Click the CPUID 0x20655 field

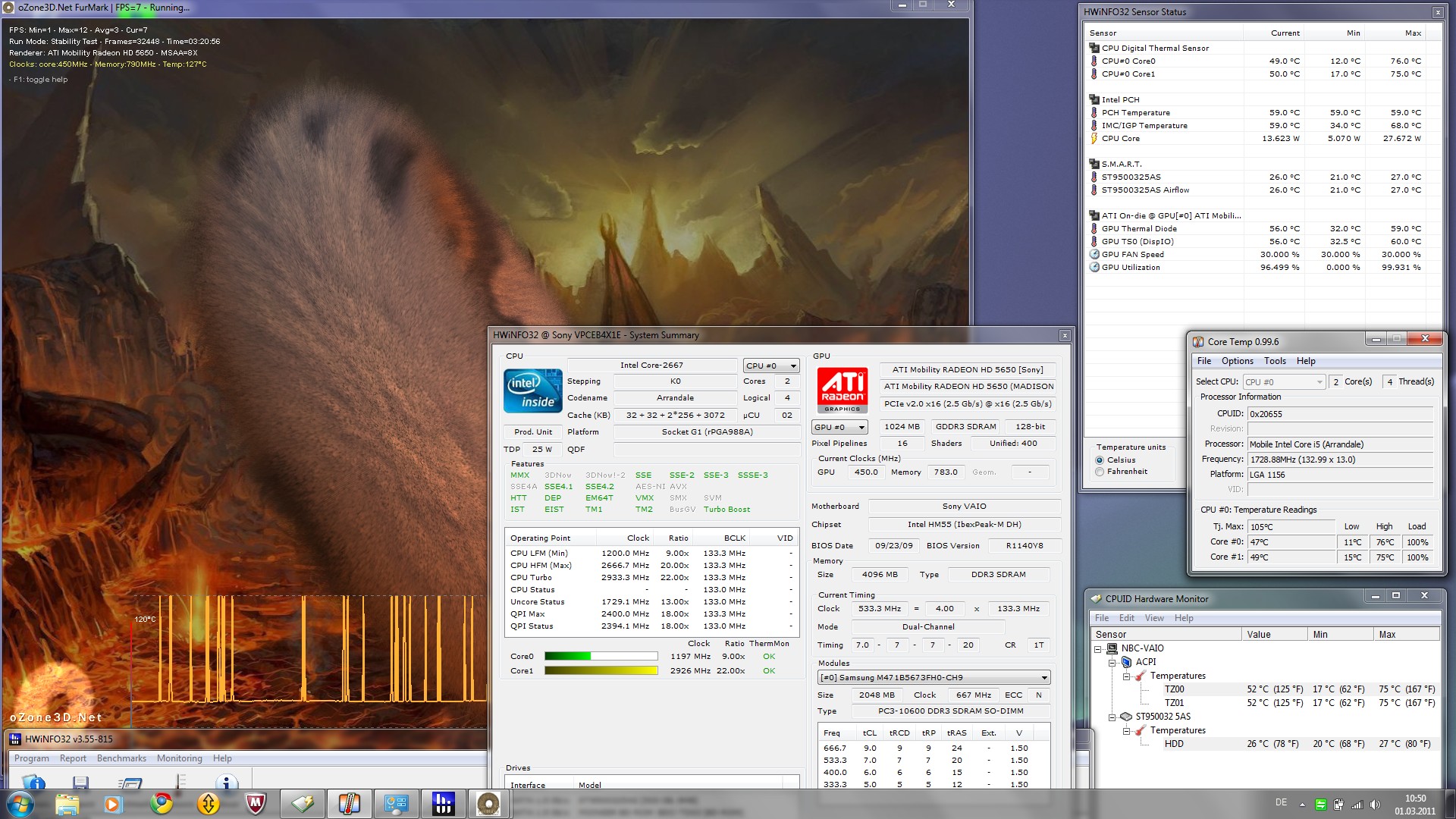pyautogui.click(x=1340, y=414)
